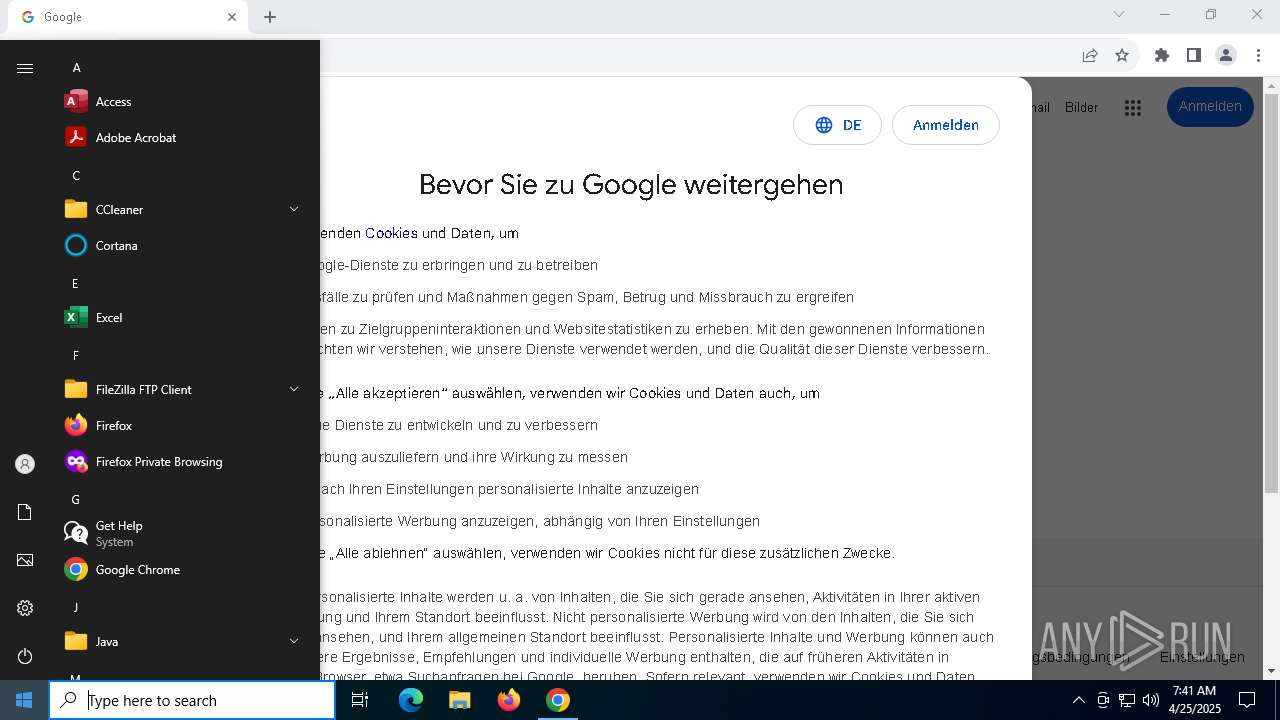1280x720 pixels.
Task: Open the Power options icon
Action: point(25,656)
